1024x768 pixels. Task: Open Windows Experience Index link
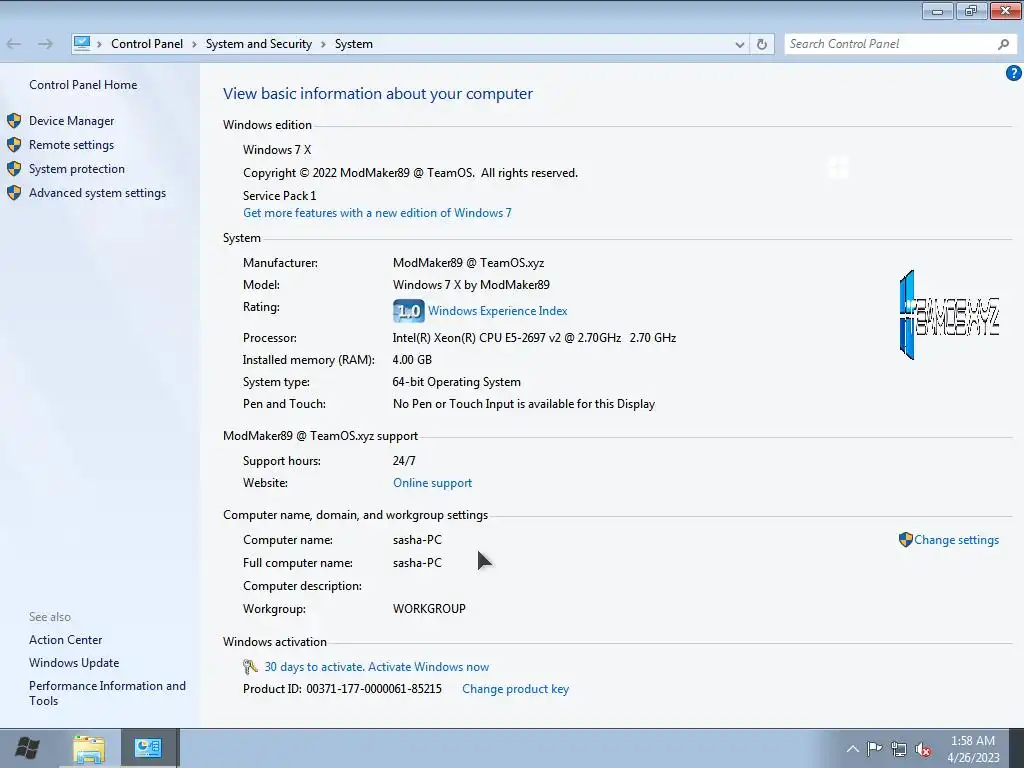pos(498,311)
